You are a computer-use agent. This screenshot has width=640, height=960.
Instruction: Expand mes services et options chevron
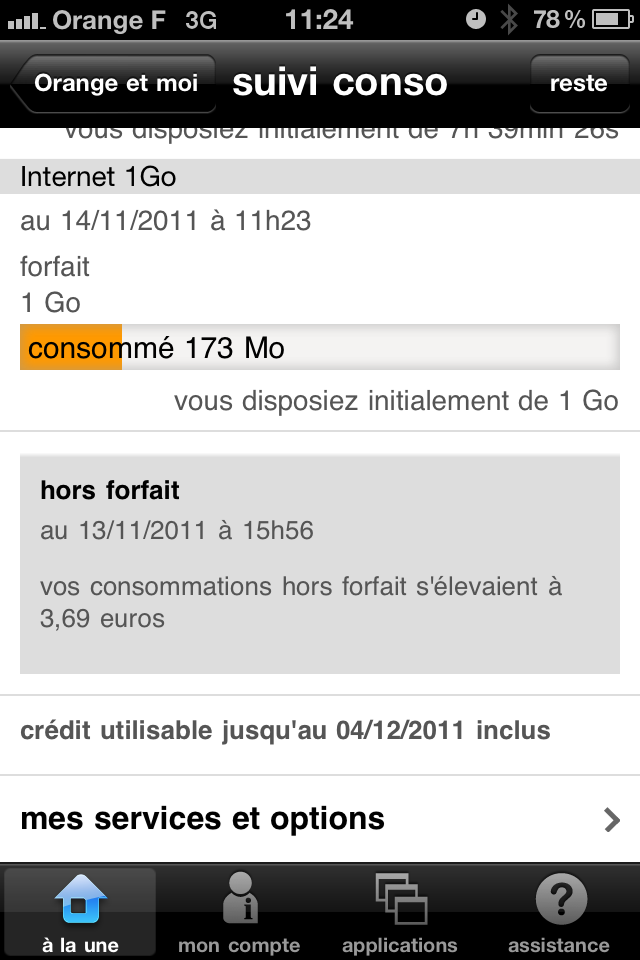tap(612, 820)
